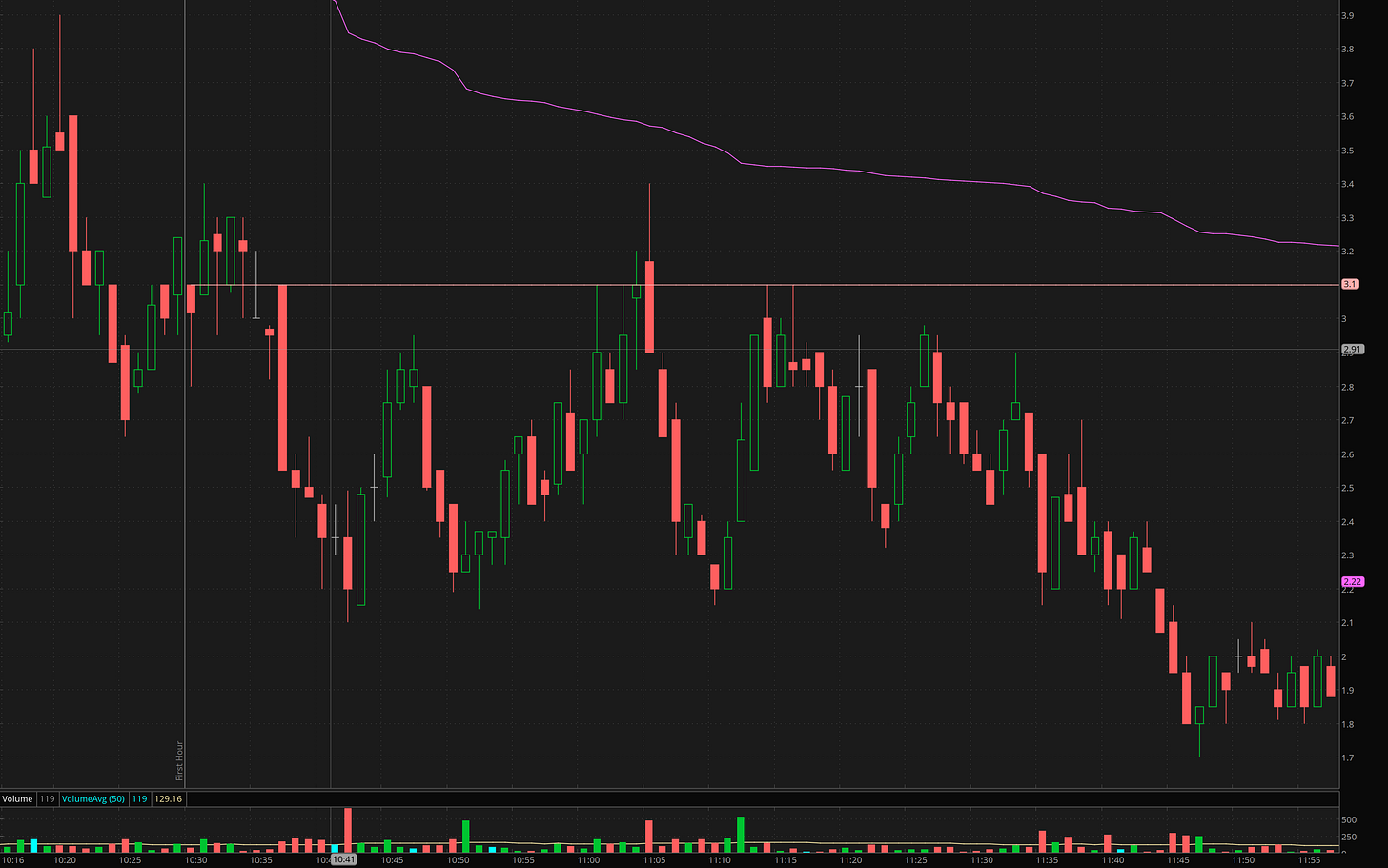Click 3.4 on the price axis

tap(1348, 185)
